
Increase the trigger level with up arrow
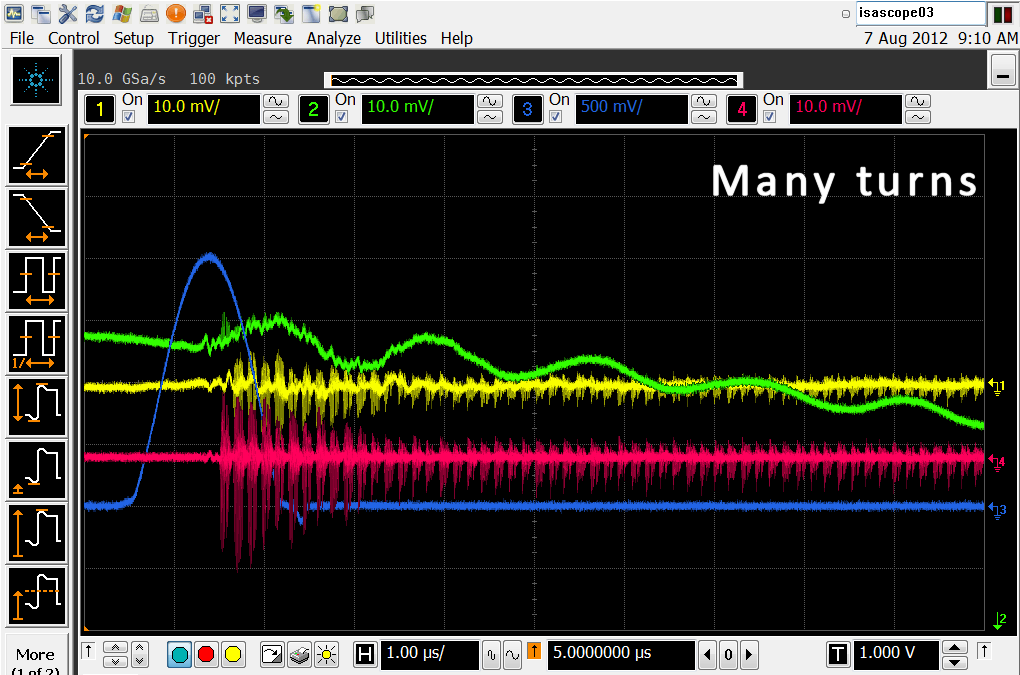point(955,647)
